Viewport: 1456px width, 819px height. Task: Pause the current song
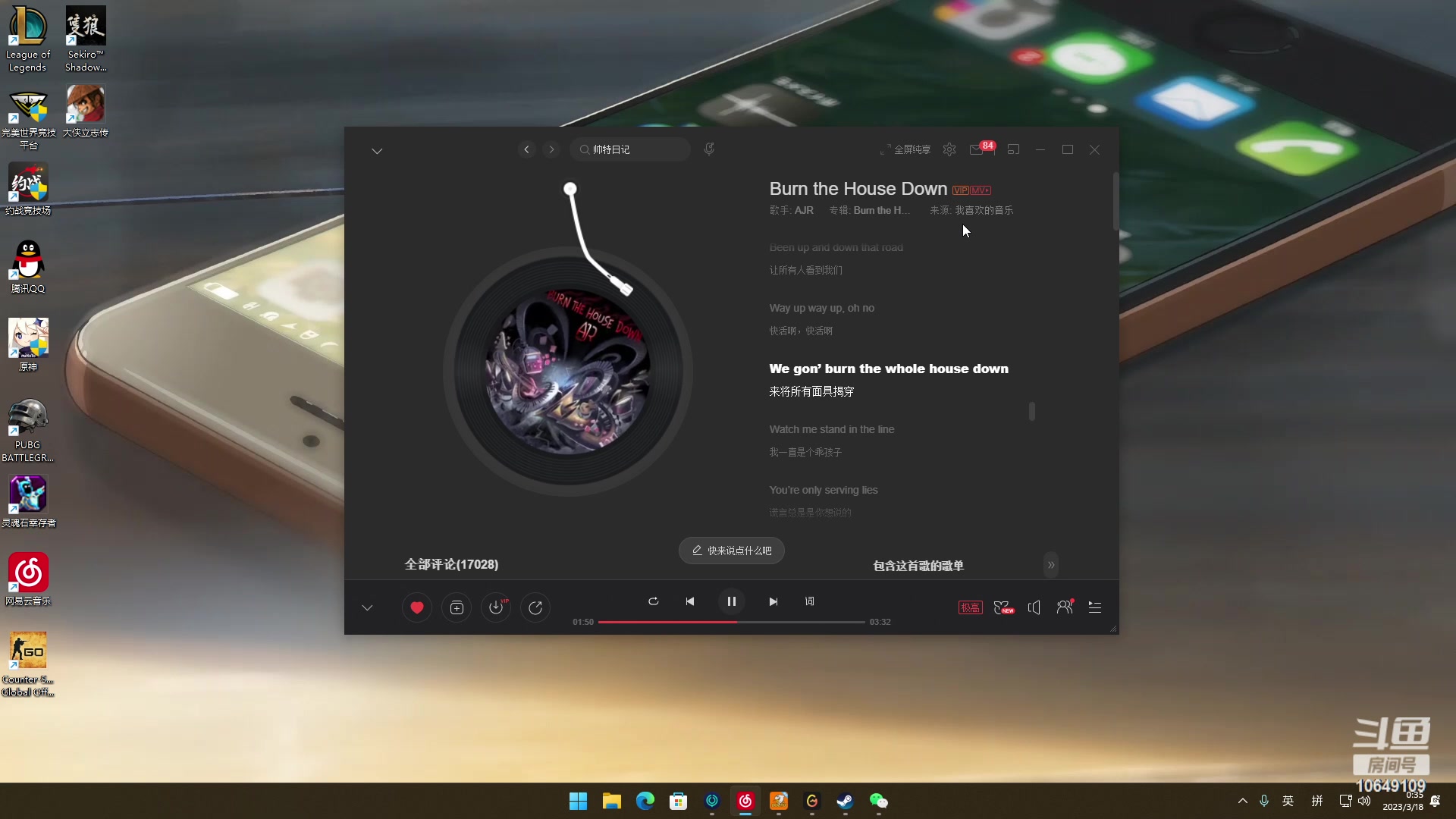pos(732,601)
